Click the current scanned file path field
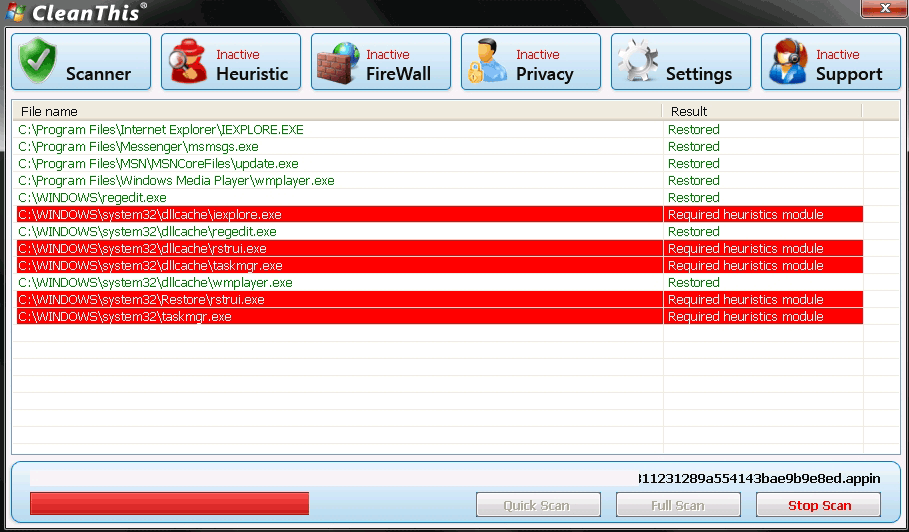 (x=455, y=479)
